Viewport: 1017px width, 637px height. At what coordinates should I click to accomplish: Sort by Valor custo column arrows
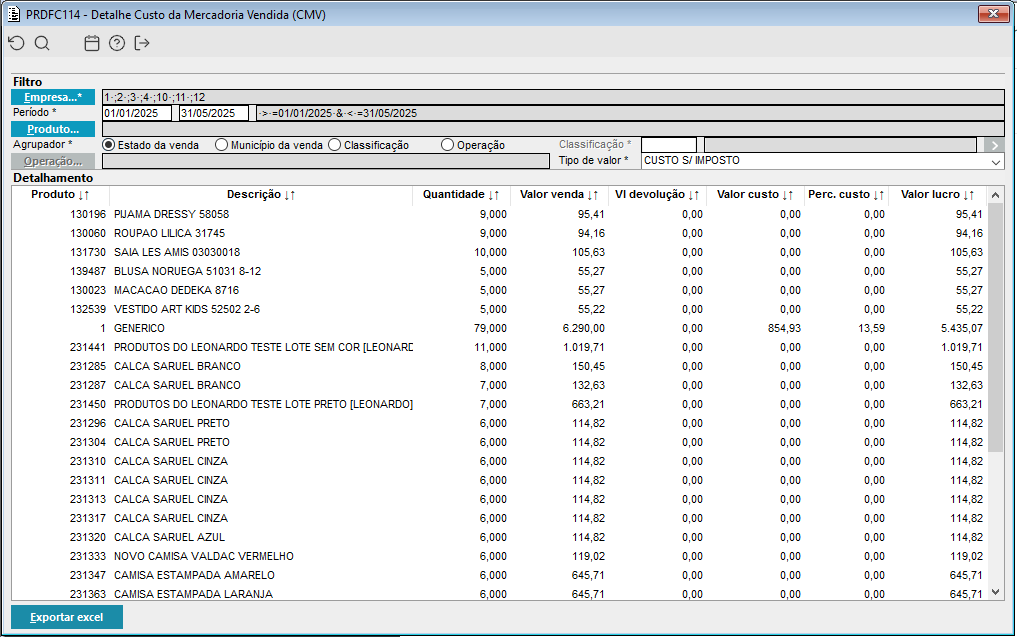coord(787,195)
